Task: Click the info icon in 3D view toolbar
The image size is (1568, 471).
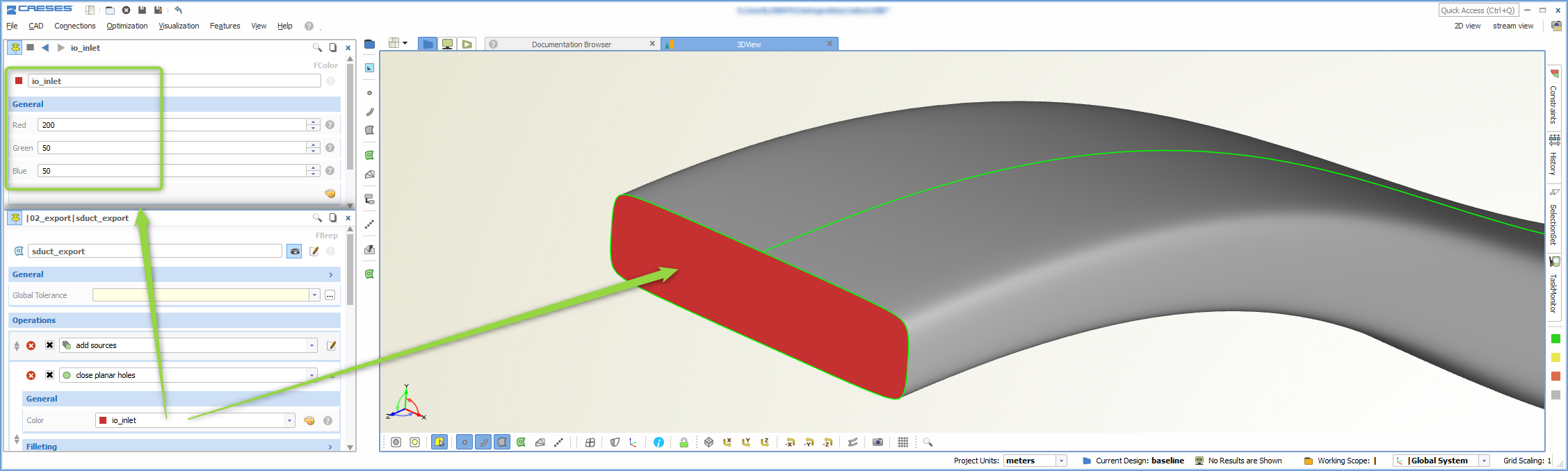Action: 658,442
